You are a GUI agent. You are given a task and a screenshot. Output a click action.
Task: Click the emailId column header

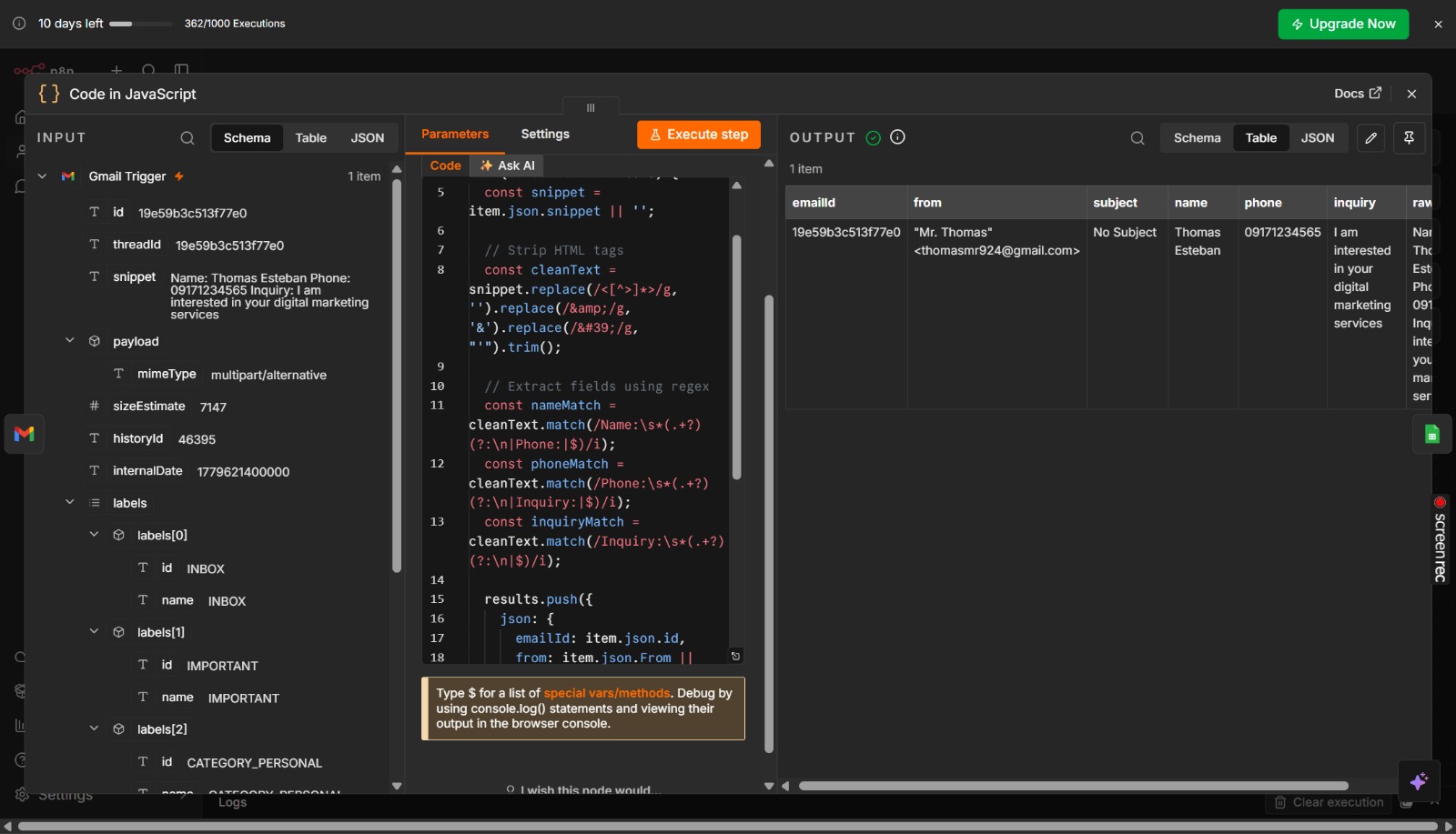(x=846, y=203)
